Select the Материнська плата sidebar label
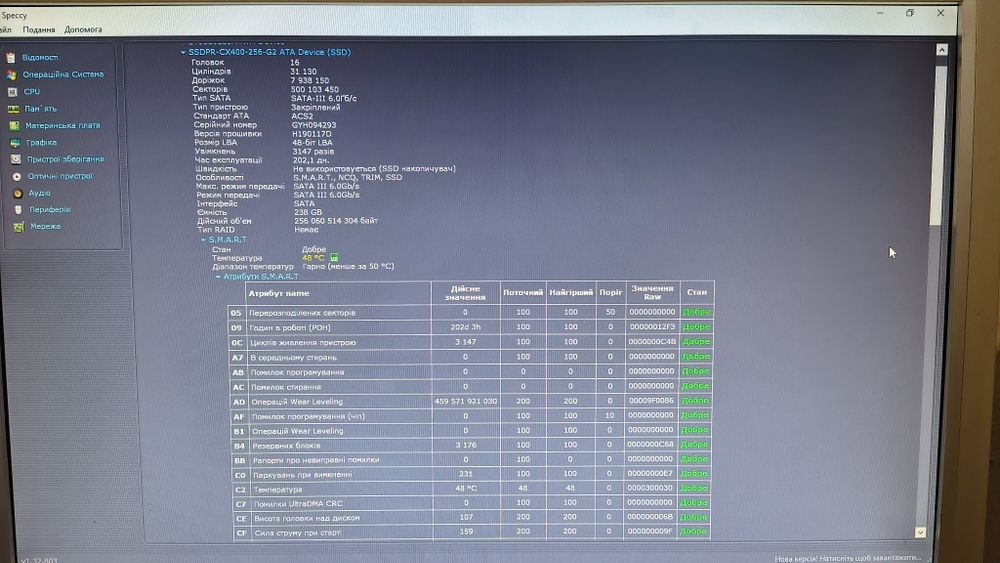Image resolution: width=1000 pixels, height=563 pixels. click(x=62, y=126)
